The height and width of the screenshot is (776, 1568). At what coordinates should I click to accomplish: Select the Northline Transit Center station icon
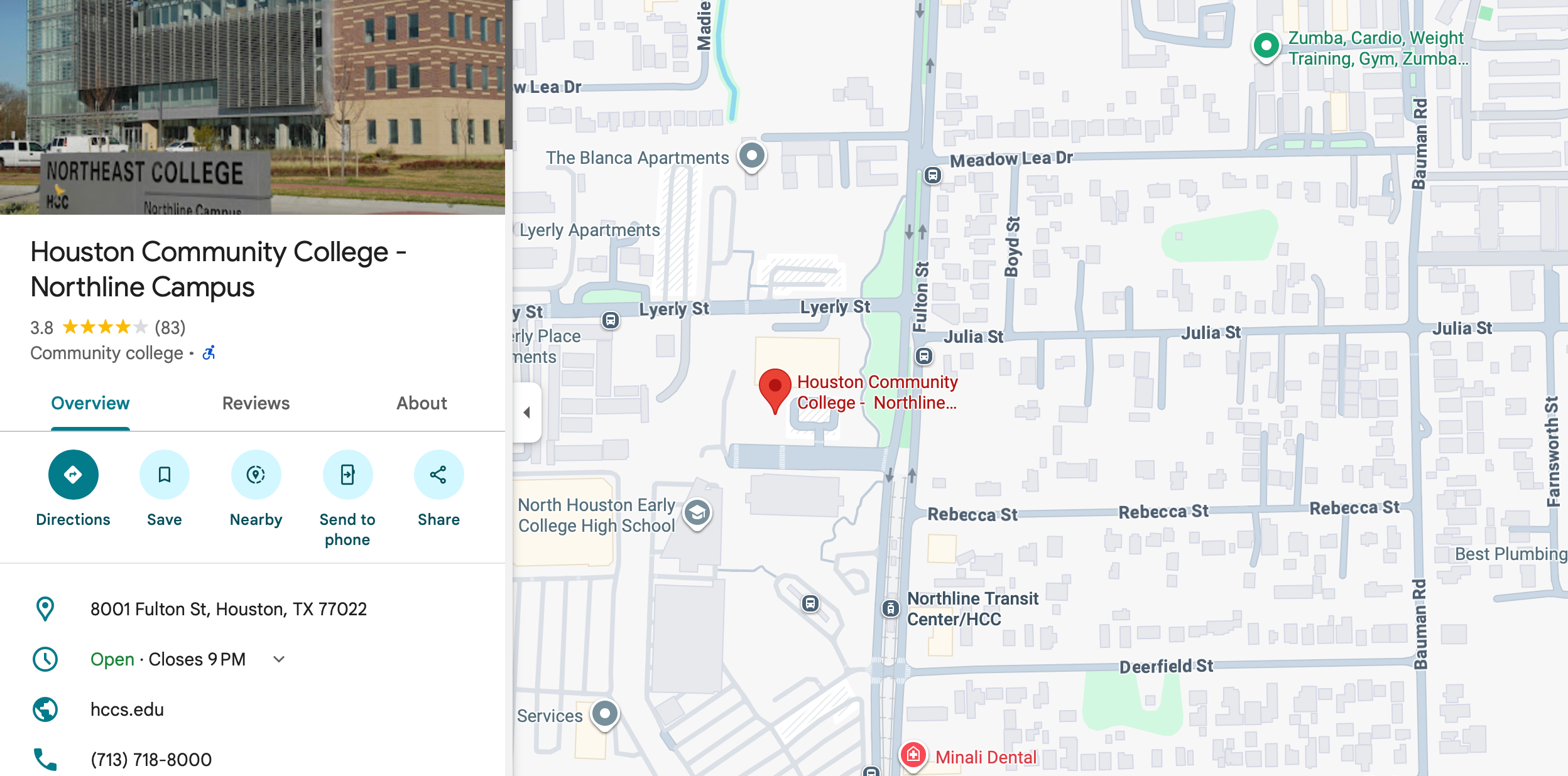[890, 608]
